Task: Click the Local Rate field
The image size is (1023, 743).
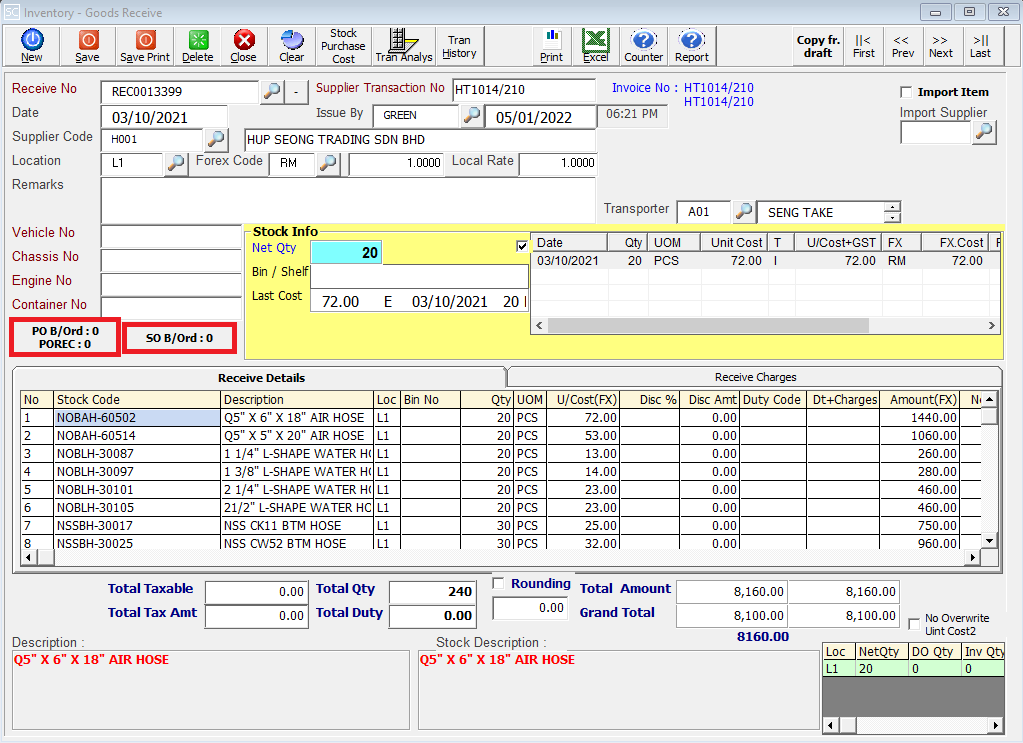Action: [558, 163]
